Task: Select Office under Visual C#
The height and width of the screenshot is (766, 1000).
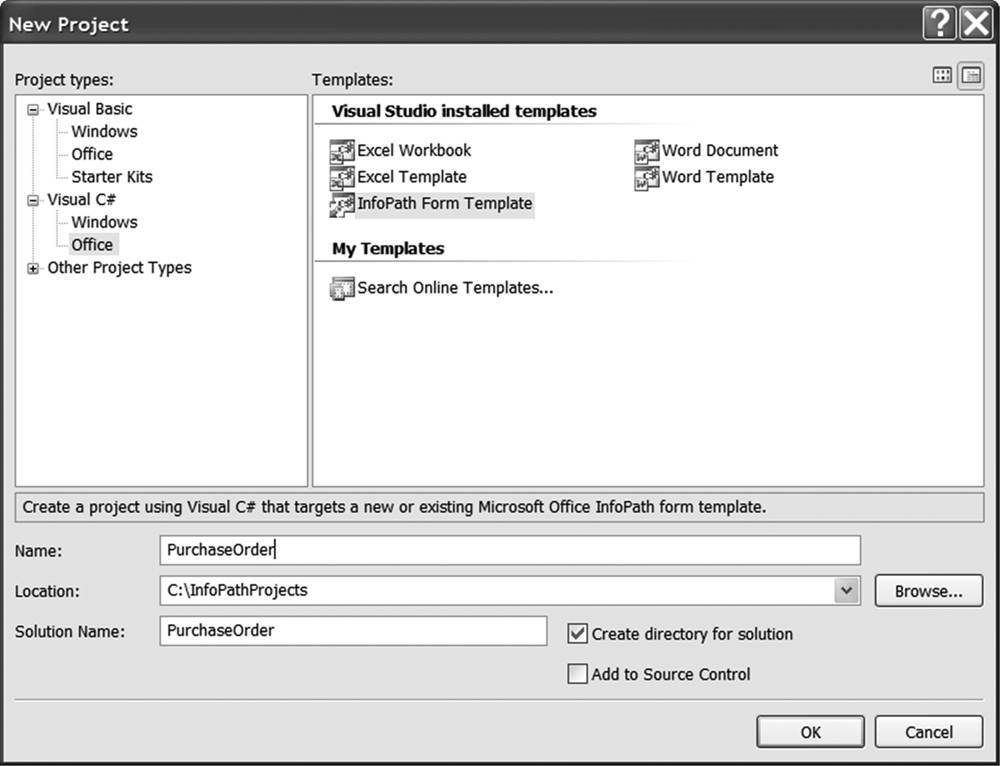Action: [93, 245]
